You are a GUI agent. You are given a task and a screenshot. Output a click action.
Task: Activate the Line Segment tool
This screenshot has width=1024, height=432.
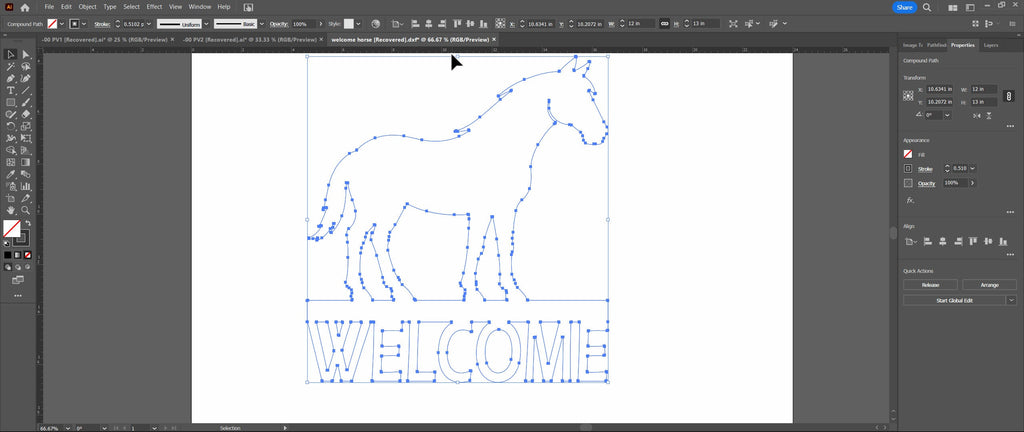pyautogui.click(x=26, y=90)
